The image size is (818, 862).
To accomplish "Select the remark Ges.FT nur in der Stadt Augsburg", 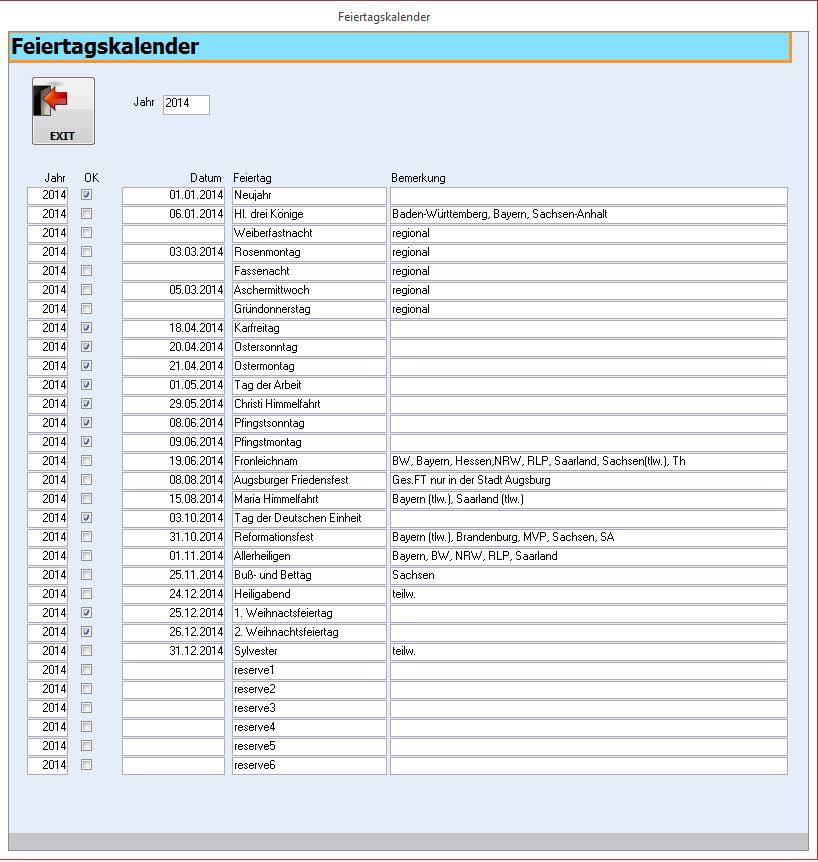I will [x=589, y=480].
